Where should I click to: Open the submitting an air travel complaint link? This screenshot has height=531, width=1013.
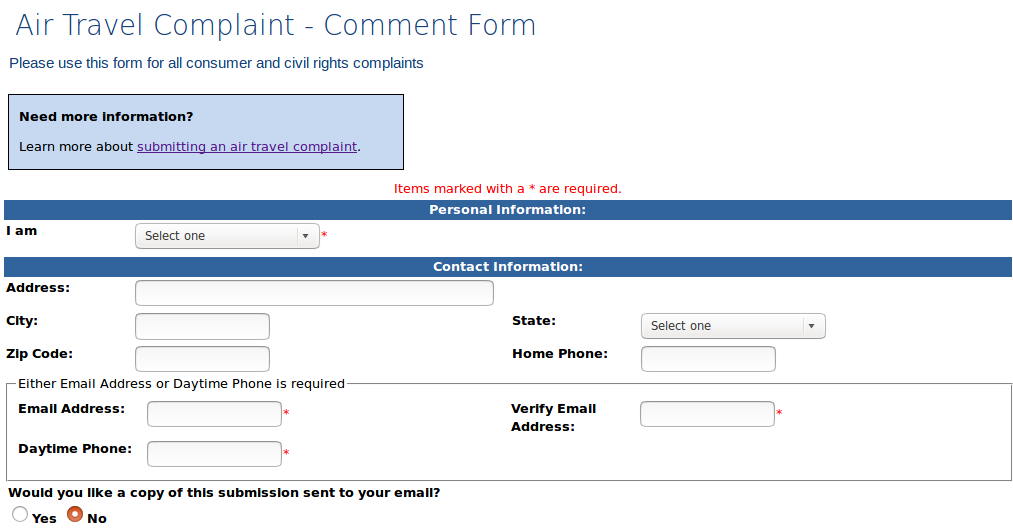point(247,147)
